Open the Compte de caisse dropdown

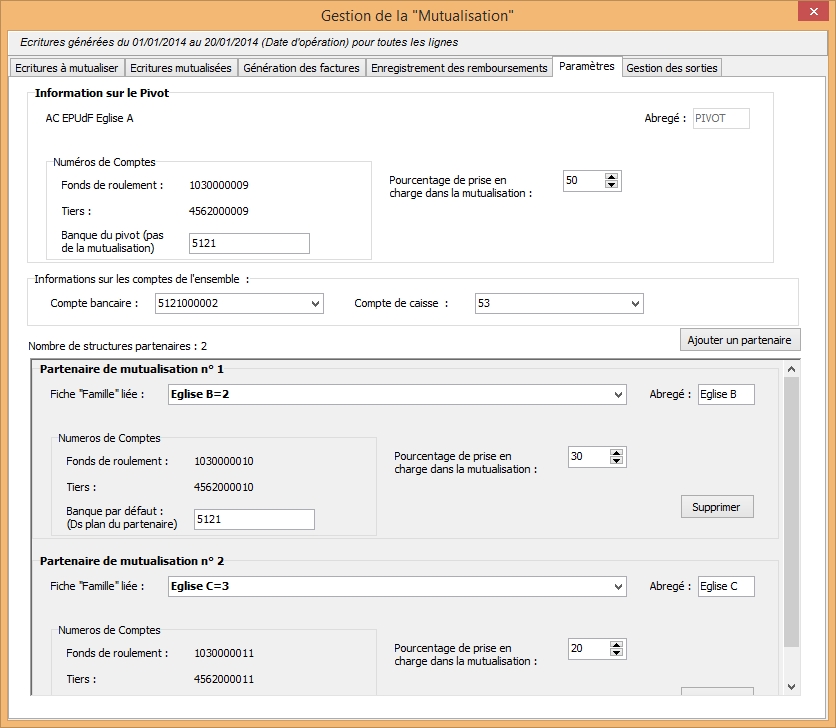pos(634,304)
